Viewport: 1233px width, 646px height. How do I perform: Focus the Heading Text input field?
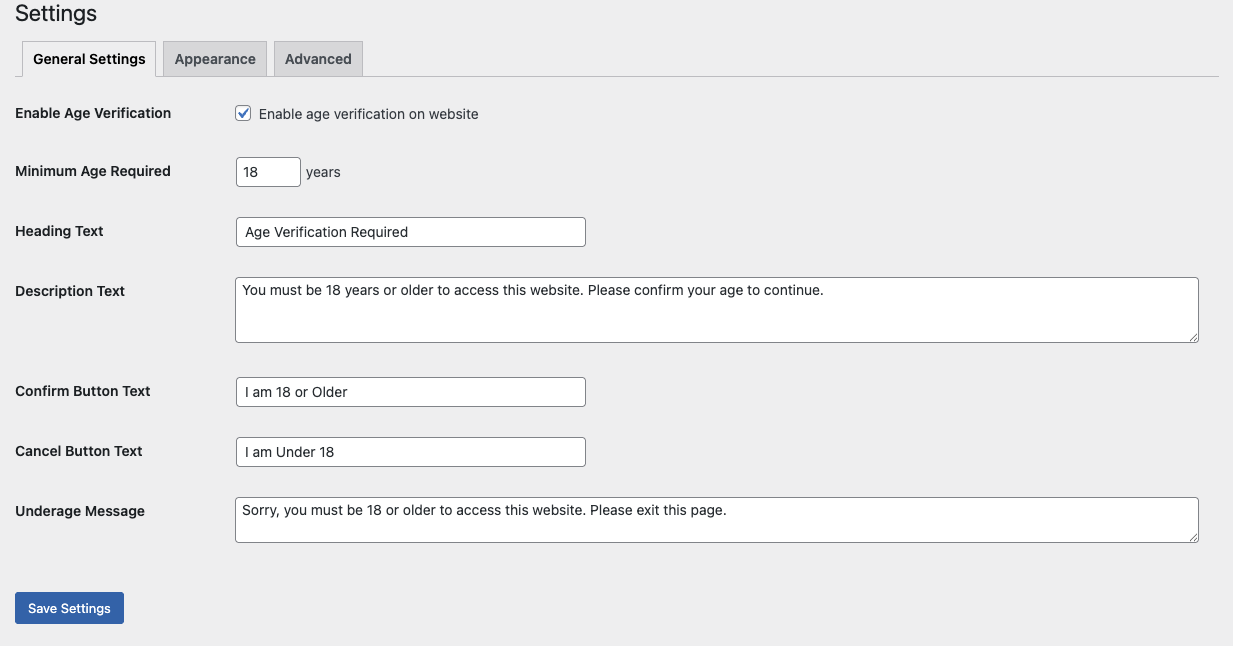coord(410,232)
